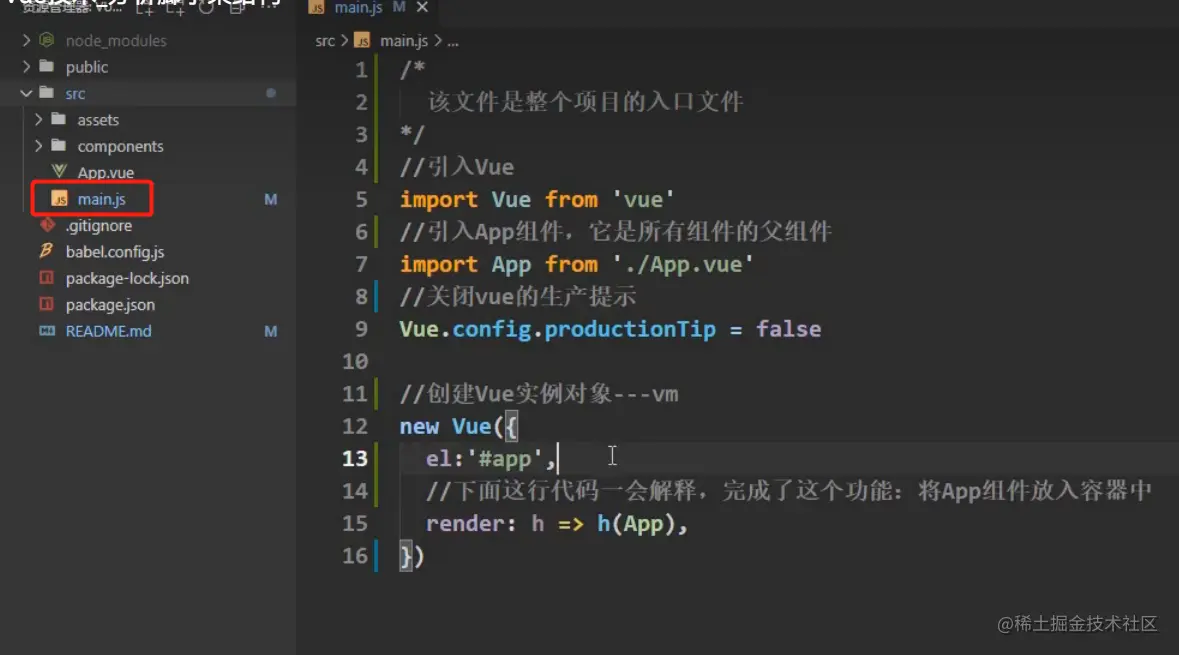Click the JS icon in the breadcrumb

[x=362, y=40]
